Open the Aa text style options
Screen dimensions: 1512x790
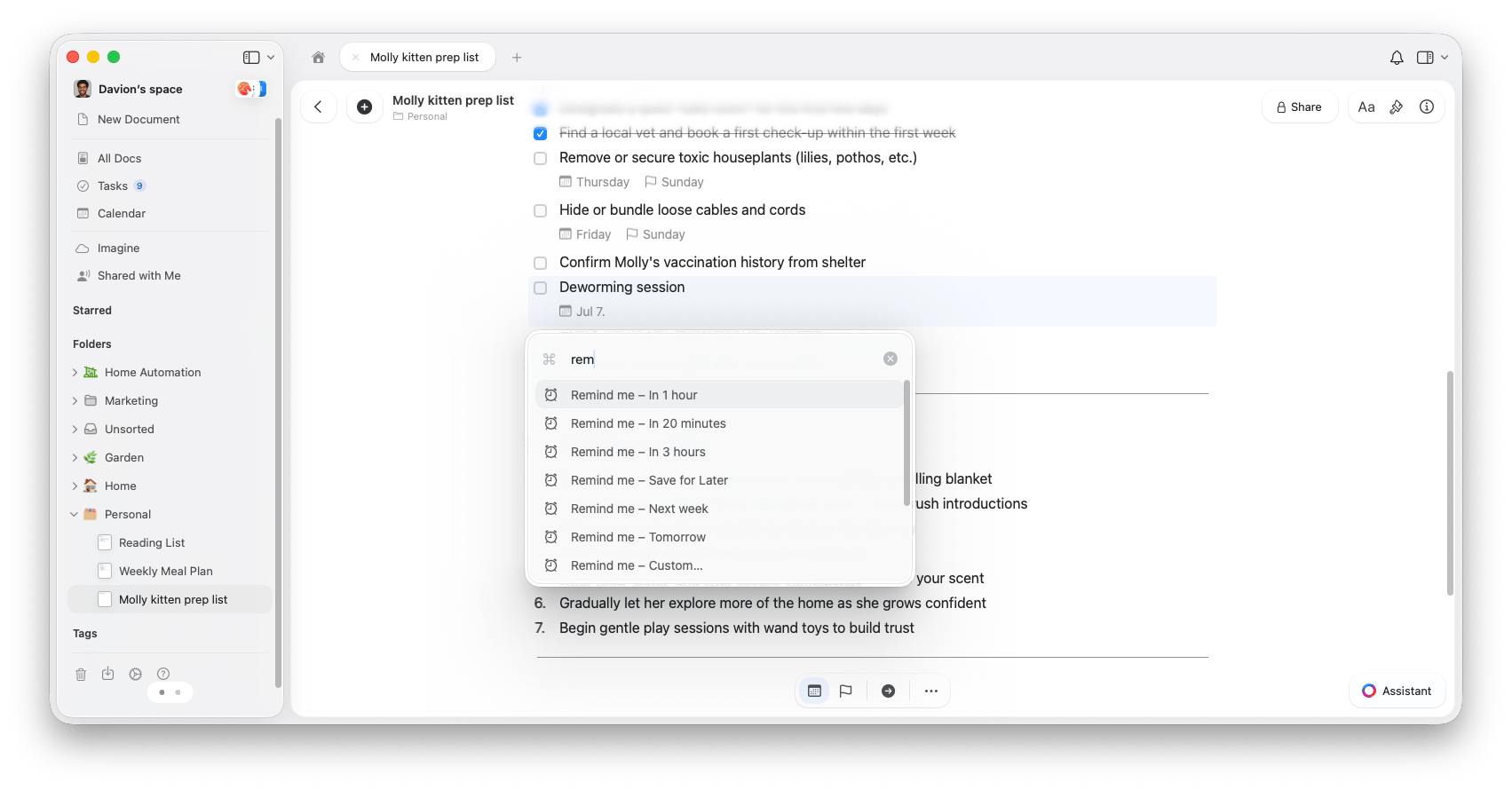[x=1366, y=107]
